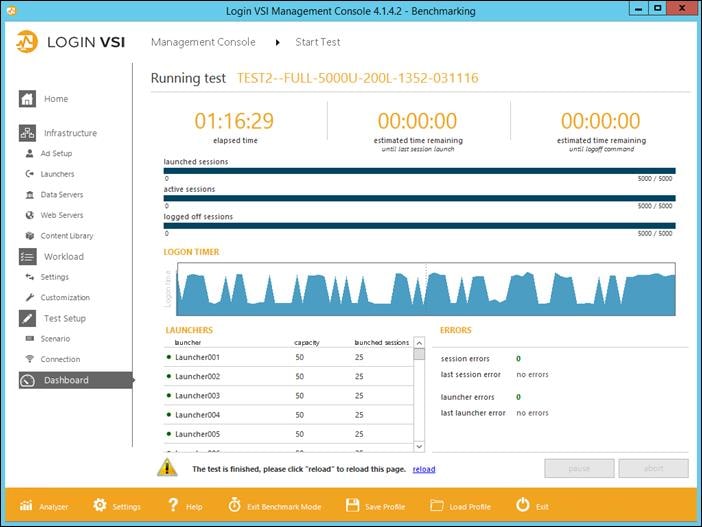Go to Launchers in sidebar
Image resolution: width=702 pixels, height=527 pixels.
tap(57, 174)
